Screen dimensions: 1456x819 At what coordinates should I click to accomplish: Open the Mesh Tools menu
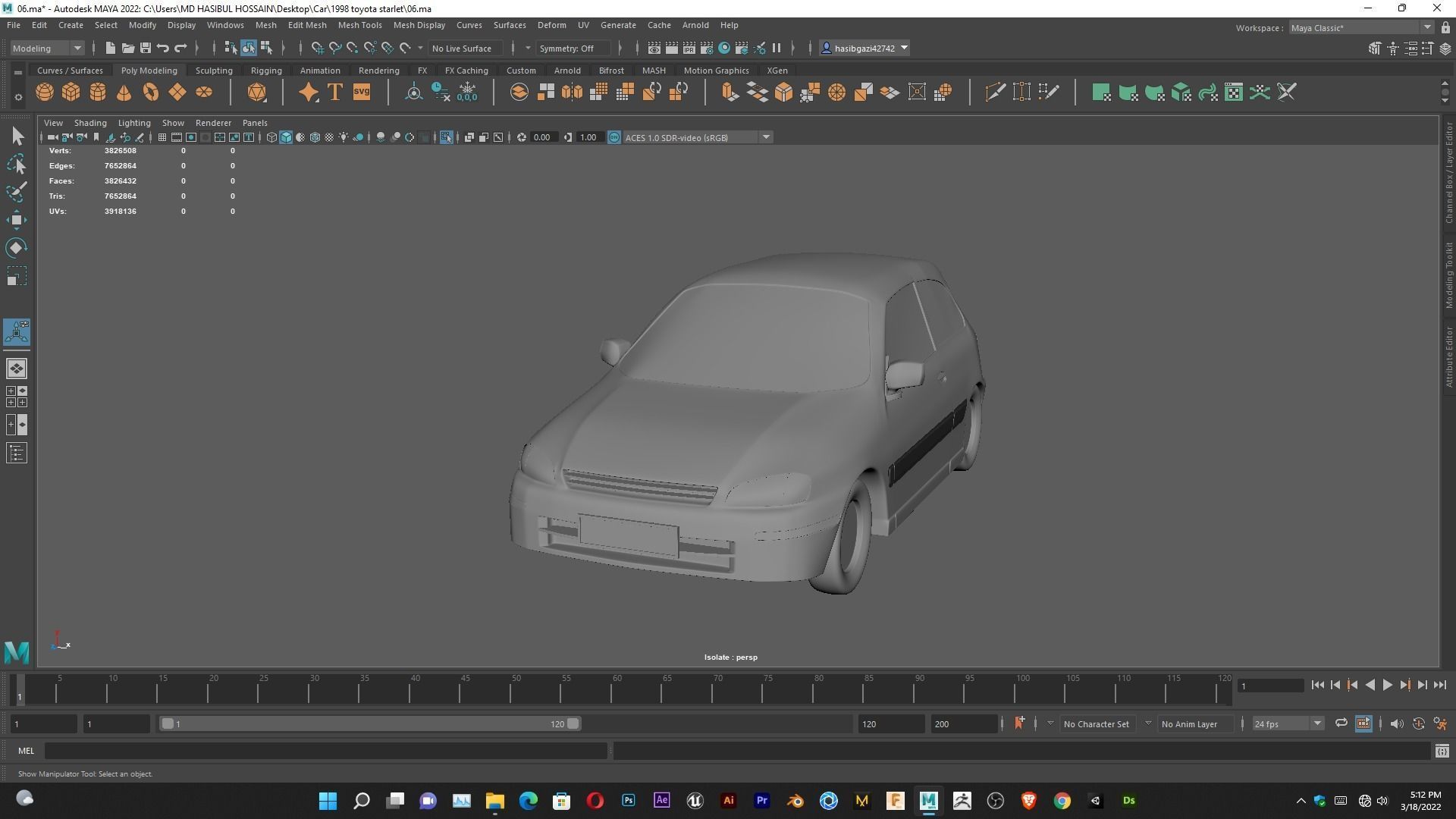tap(359, 25)
